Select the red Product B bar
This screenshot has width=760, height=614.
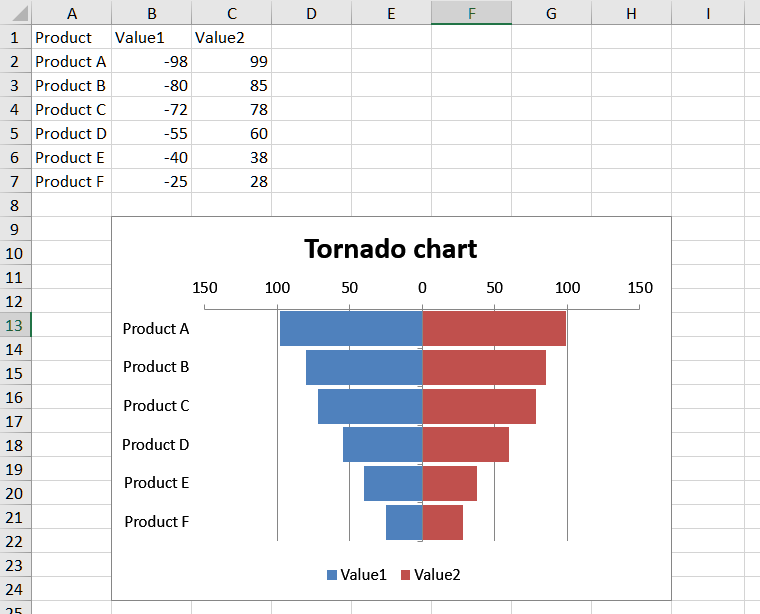point(484,367)
